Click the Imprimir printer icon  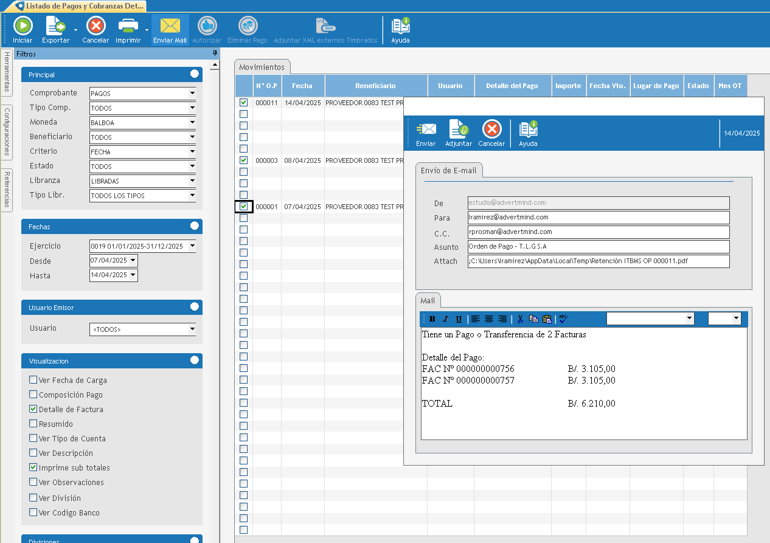pyautogui.click(x=128, y=27)
